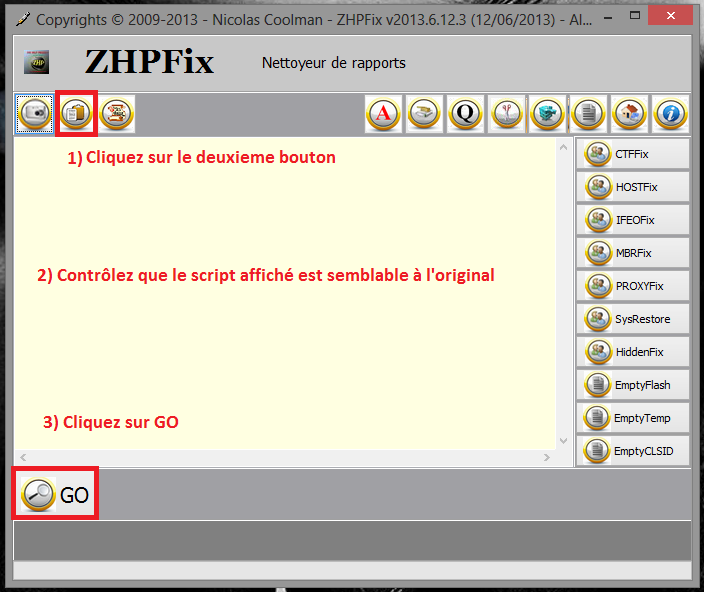The image size is (704, 592).
Task: Click the horizontal scrollbar right arrow
Action: point(546,457)
